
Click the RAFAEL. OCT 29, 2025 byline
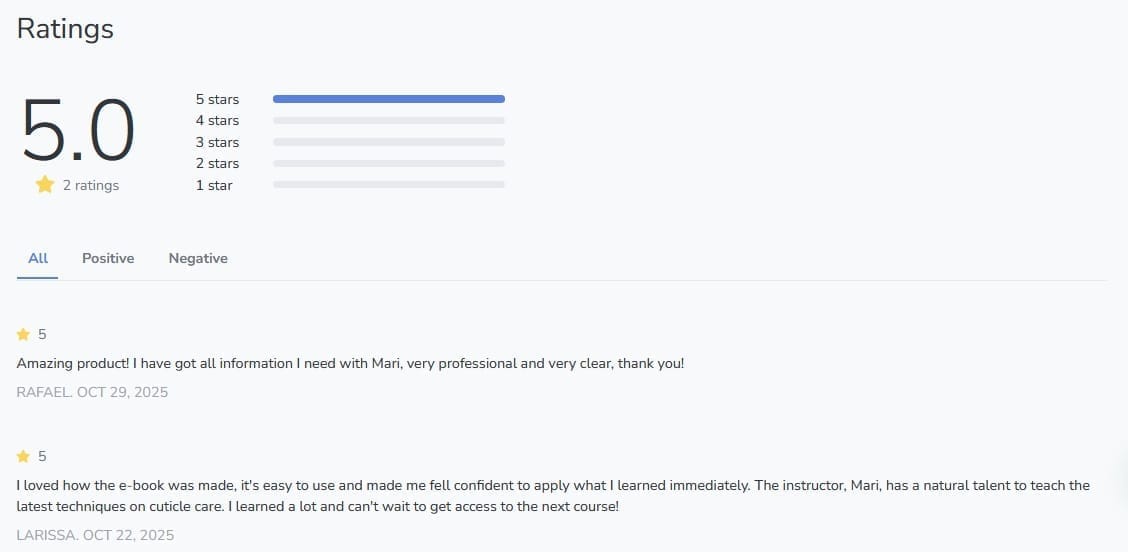(92, 392)
